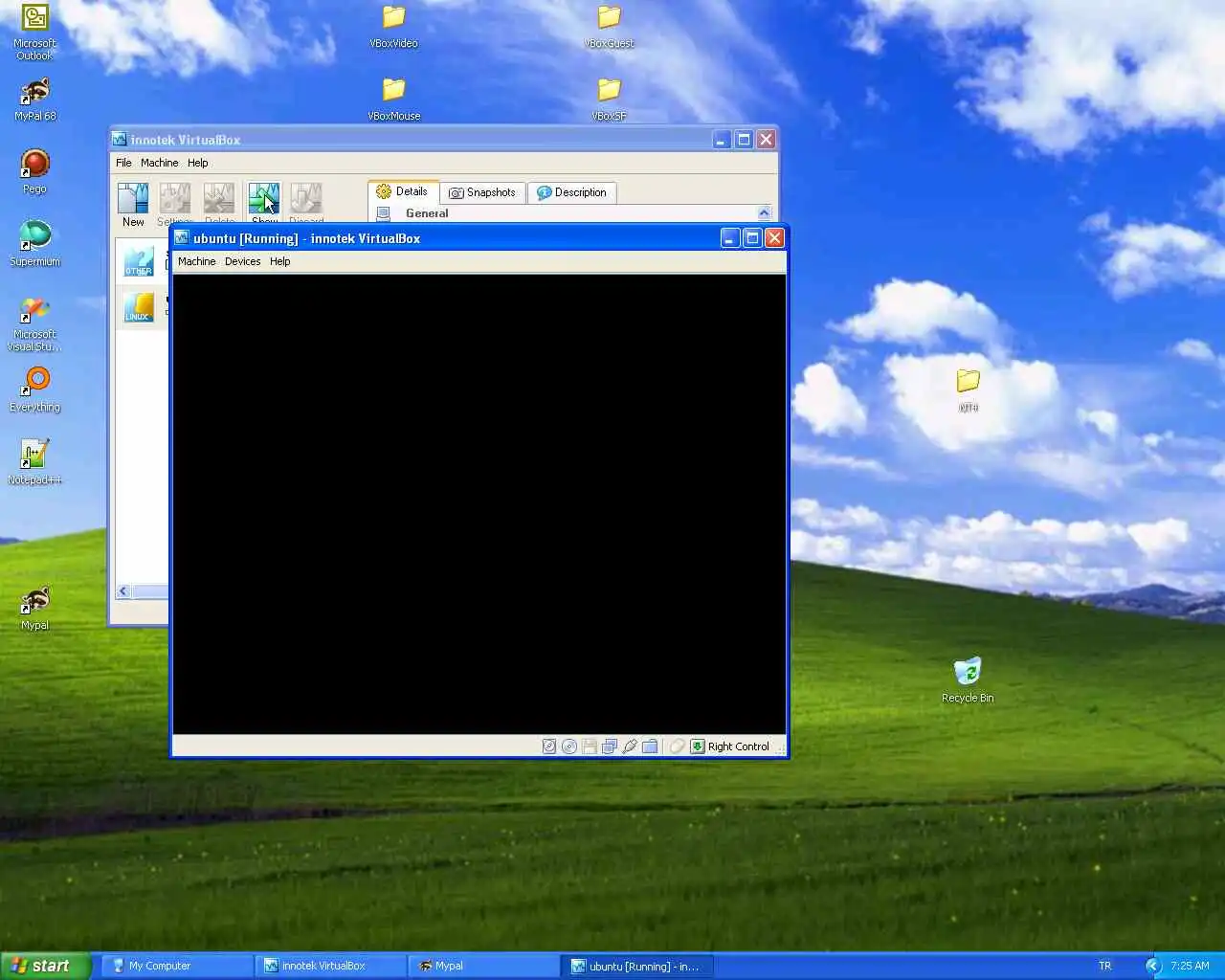Minimize the ubuntu VM window
The width and height of the screenshot is (1225, 980).
click(x=729, y=238)
